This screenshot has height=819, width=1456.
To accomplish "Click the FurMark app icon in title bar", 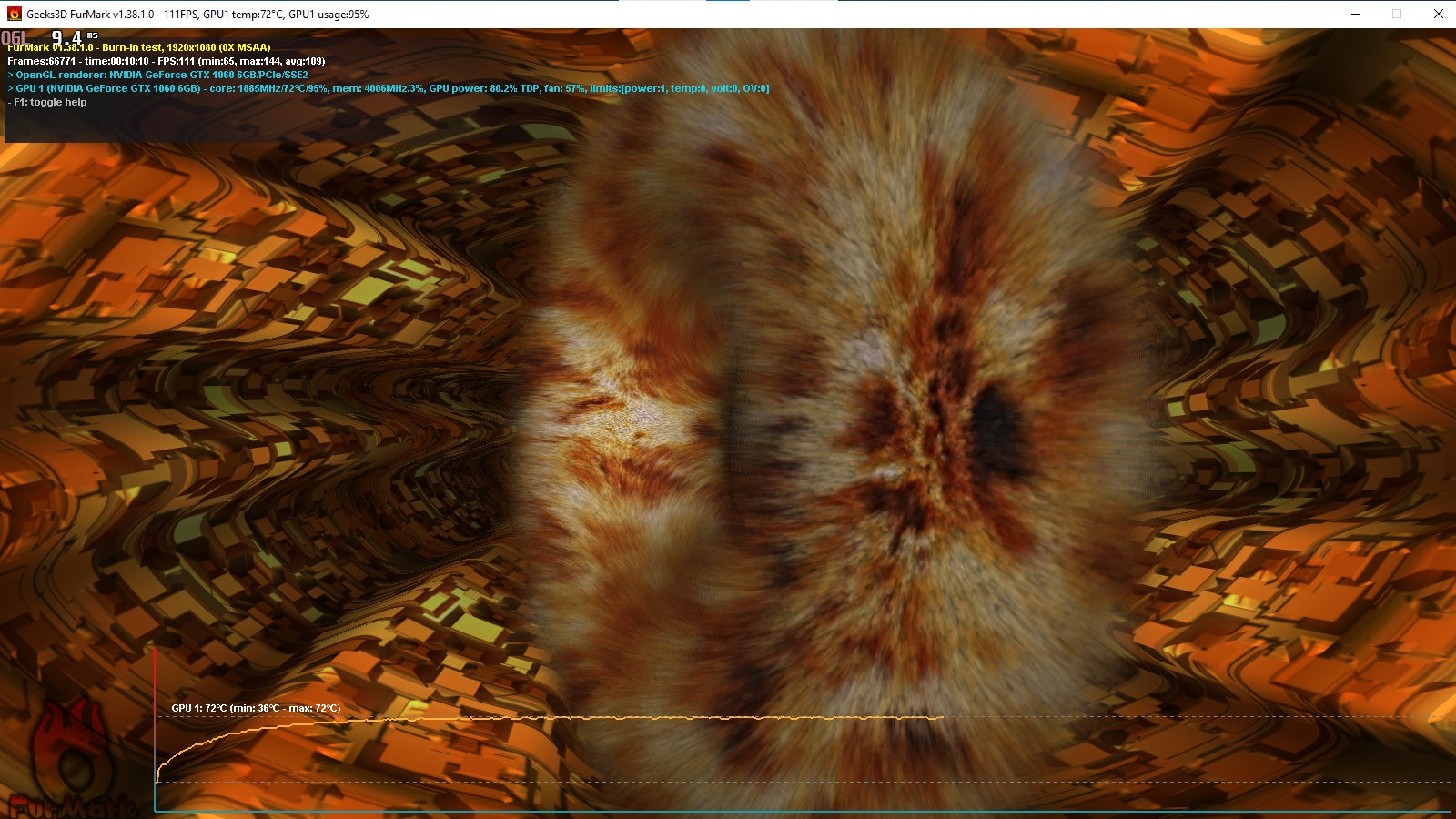I will click(x=14, y=14).
